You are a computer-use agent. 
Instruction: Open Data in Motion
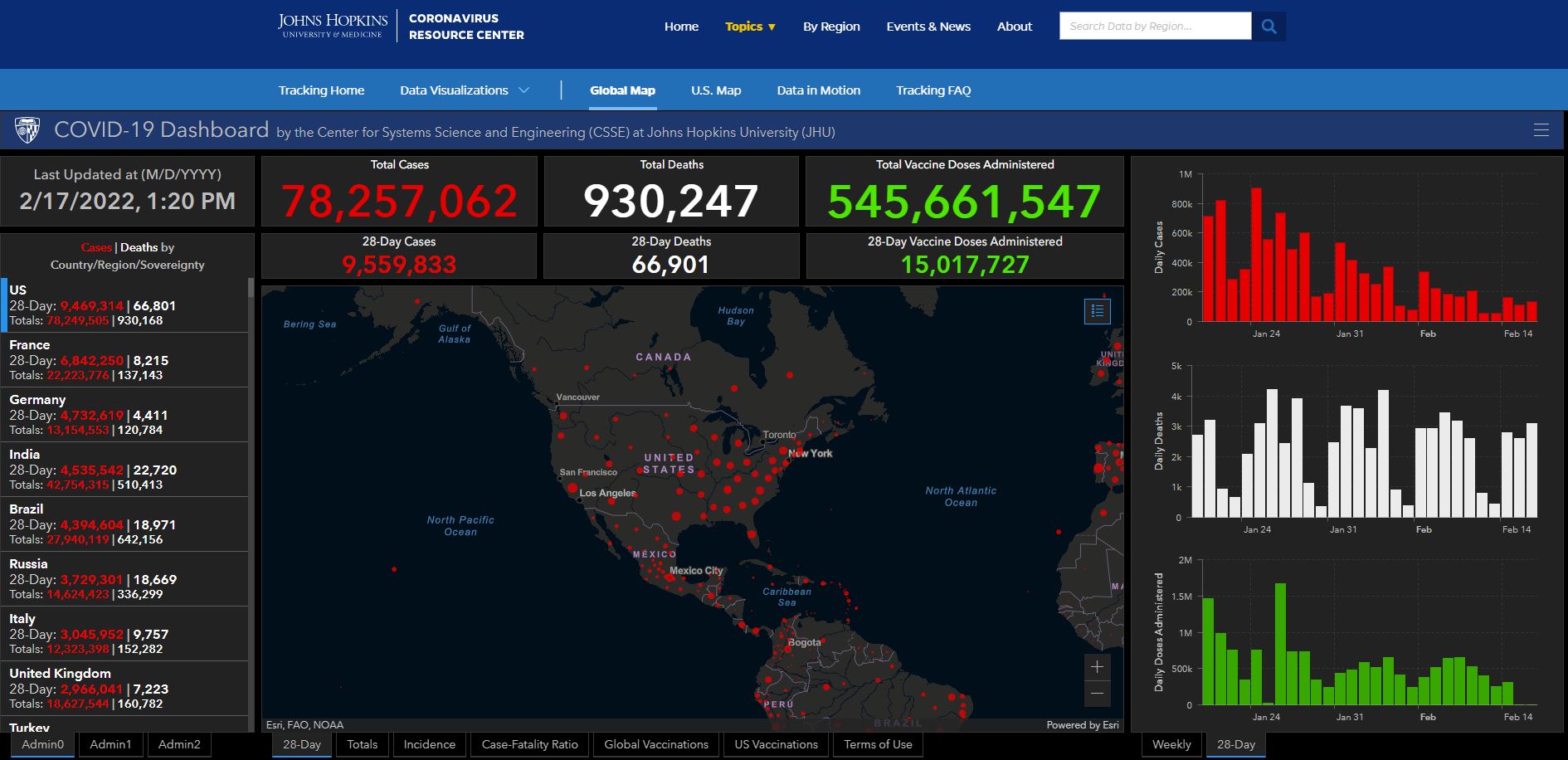click(x=818, y=90)
